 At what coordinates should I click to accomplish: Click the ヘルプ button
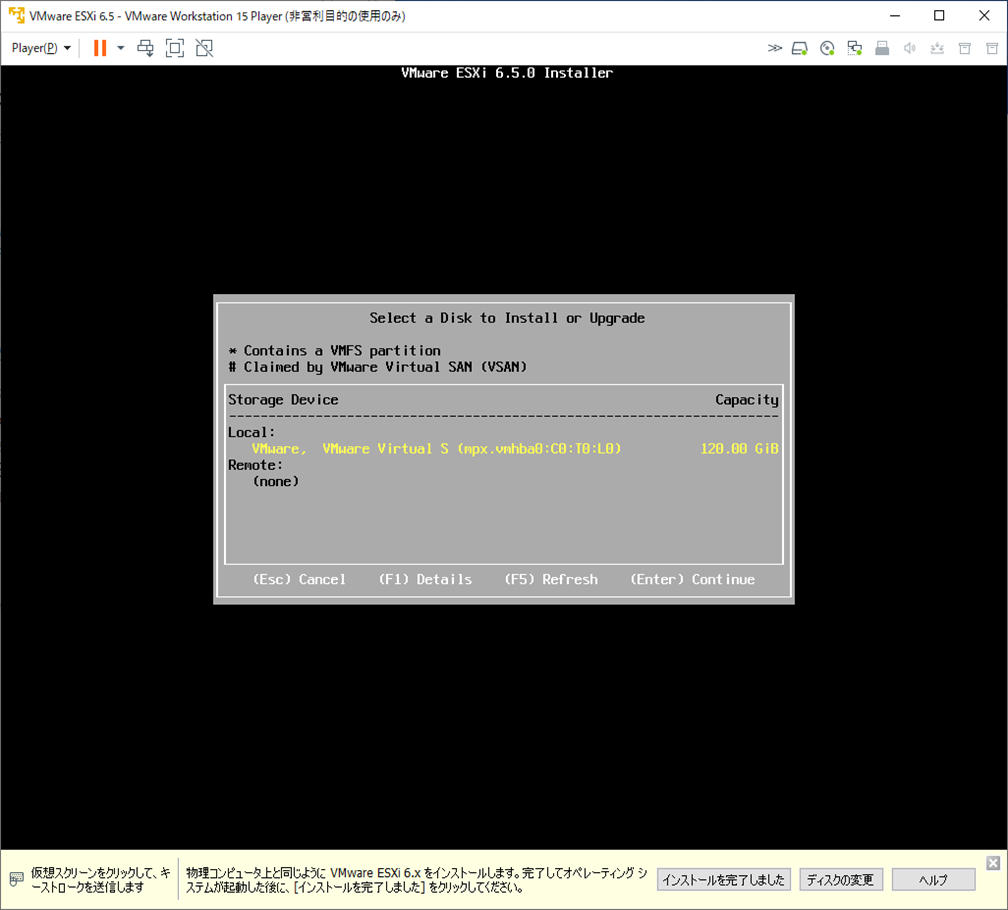[x=933, y=880]
